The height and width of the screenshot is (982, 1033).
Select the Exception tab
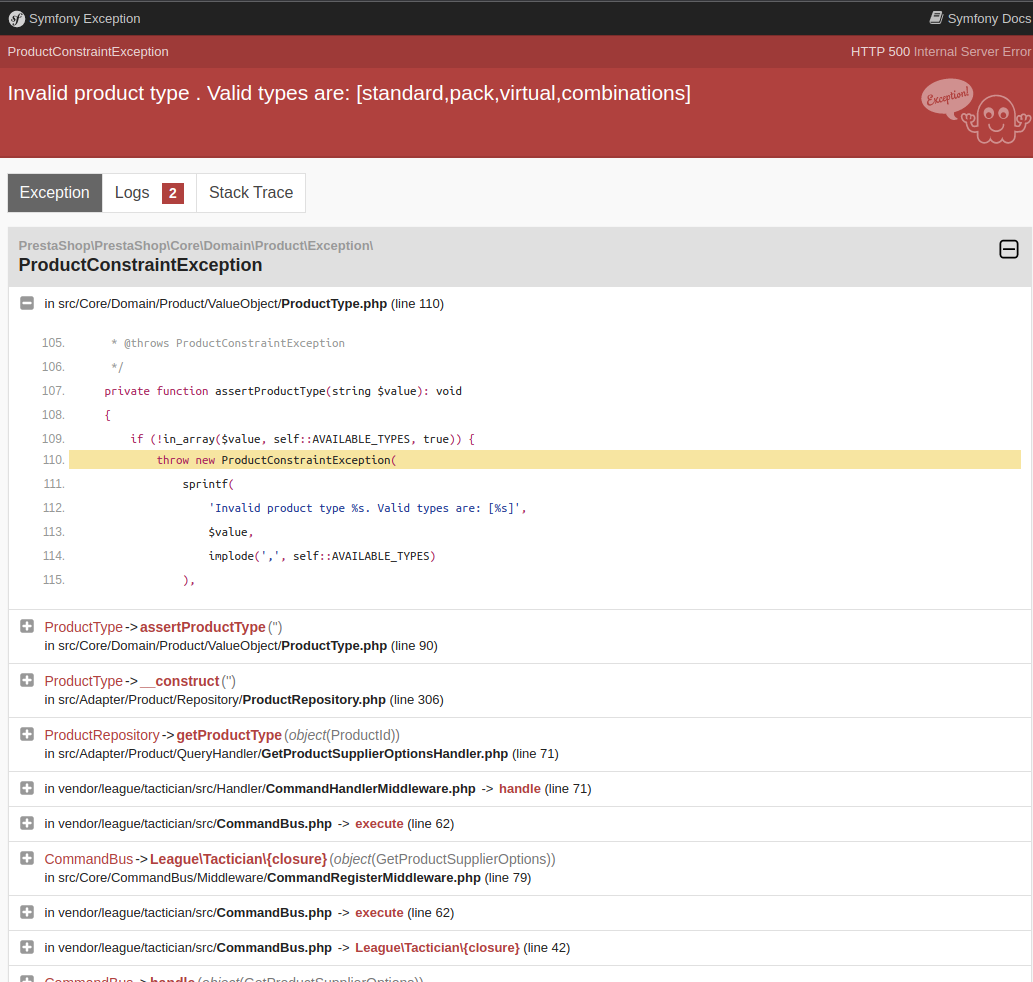pos(54,192)
